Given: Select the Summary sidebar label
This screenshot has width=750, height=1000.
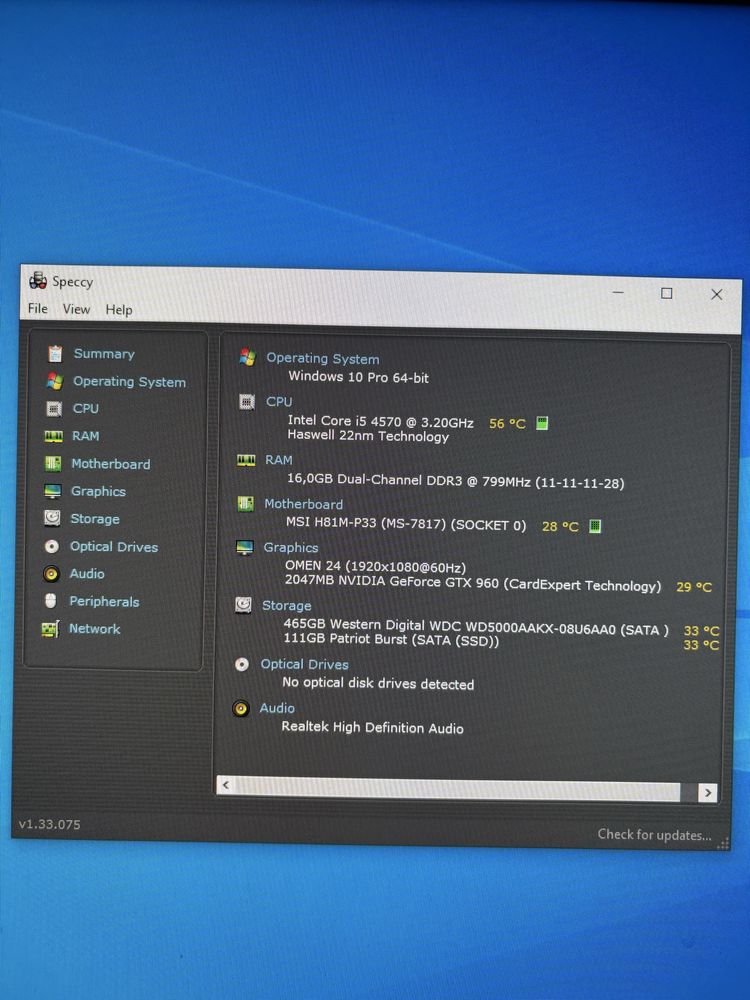Looking at the screenshot, I should pyautogui.click(x=104, y=353).
